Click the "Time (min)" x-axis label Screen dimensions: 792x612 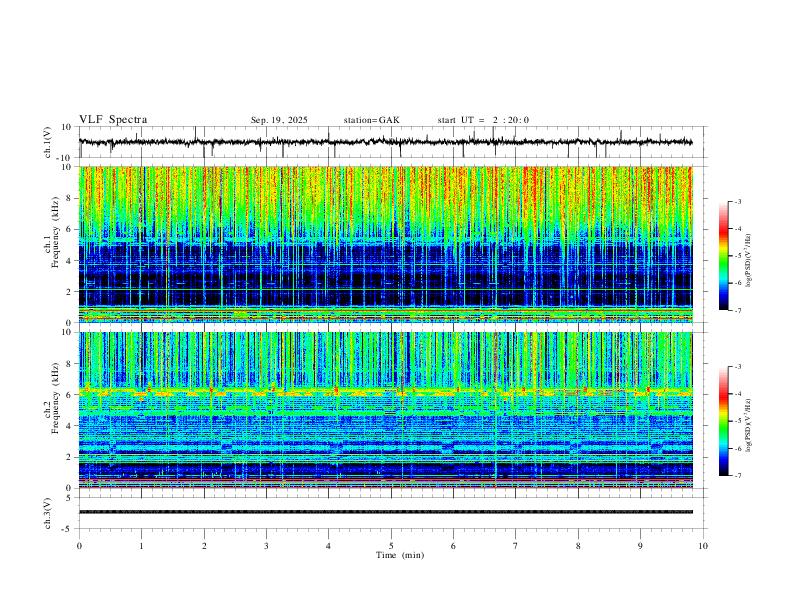pos(400,555)
